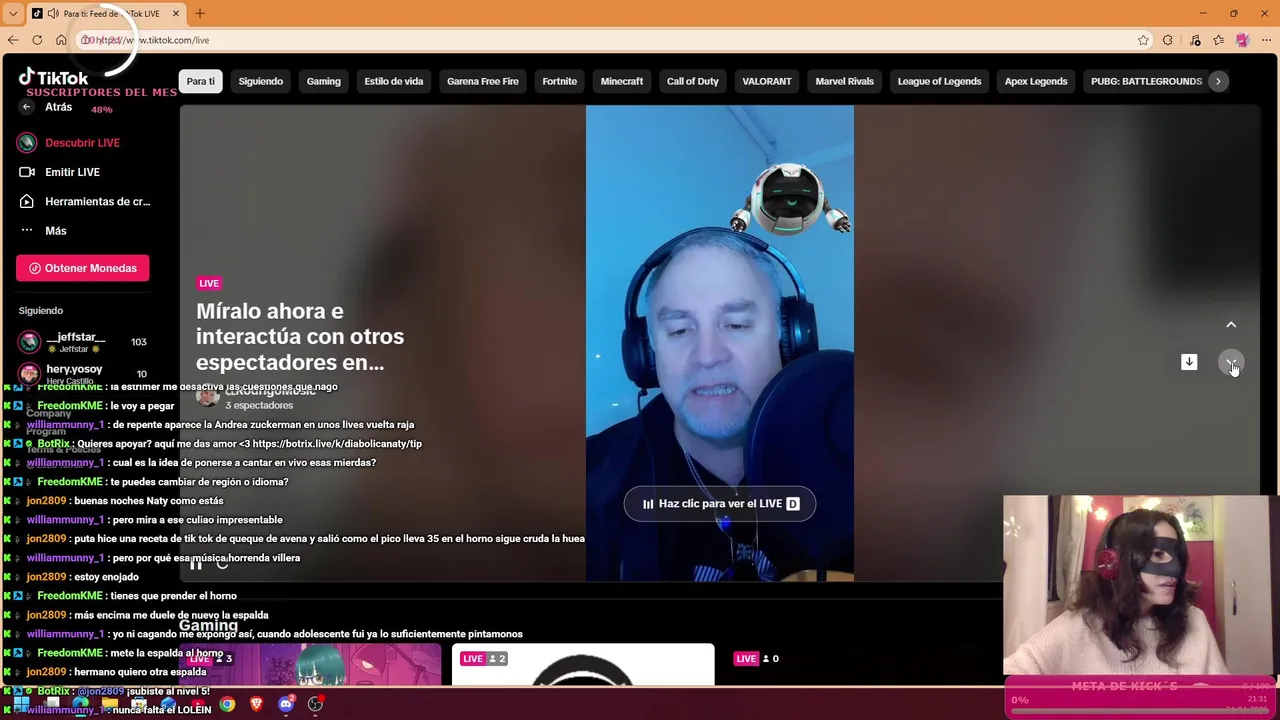The image size is (1280, 720).
Task: Open Emitir LIVE in the sidebar
Action: 72,172
